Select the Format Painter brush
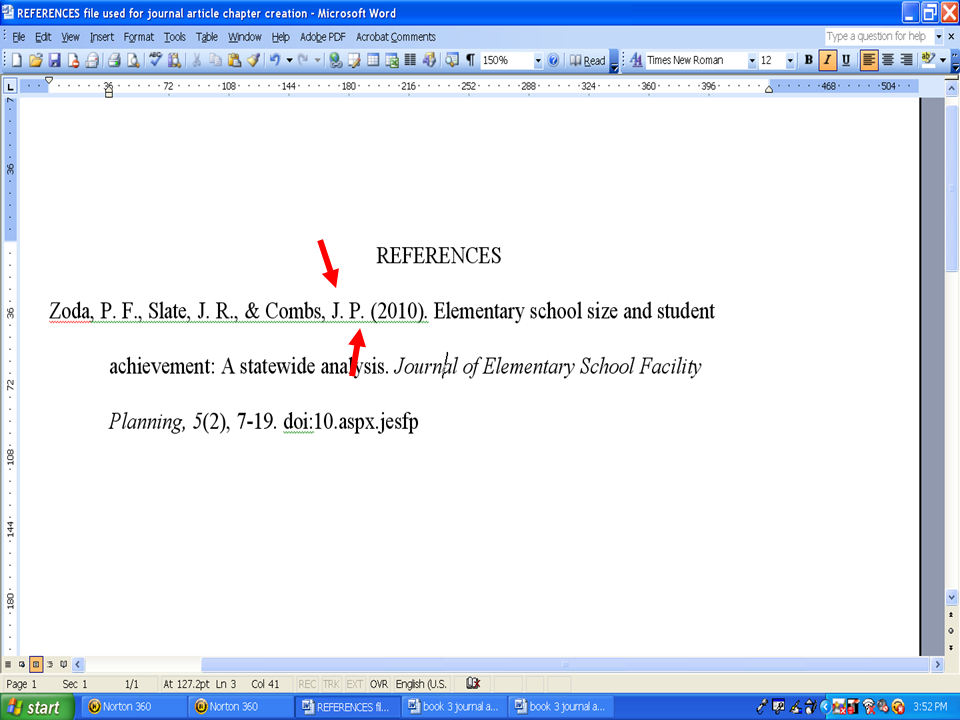The image size is (960, 720). (x=253, y=60)
